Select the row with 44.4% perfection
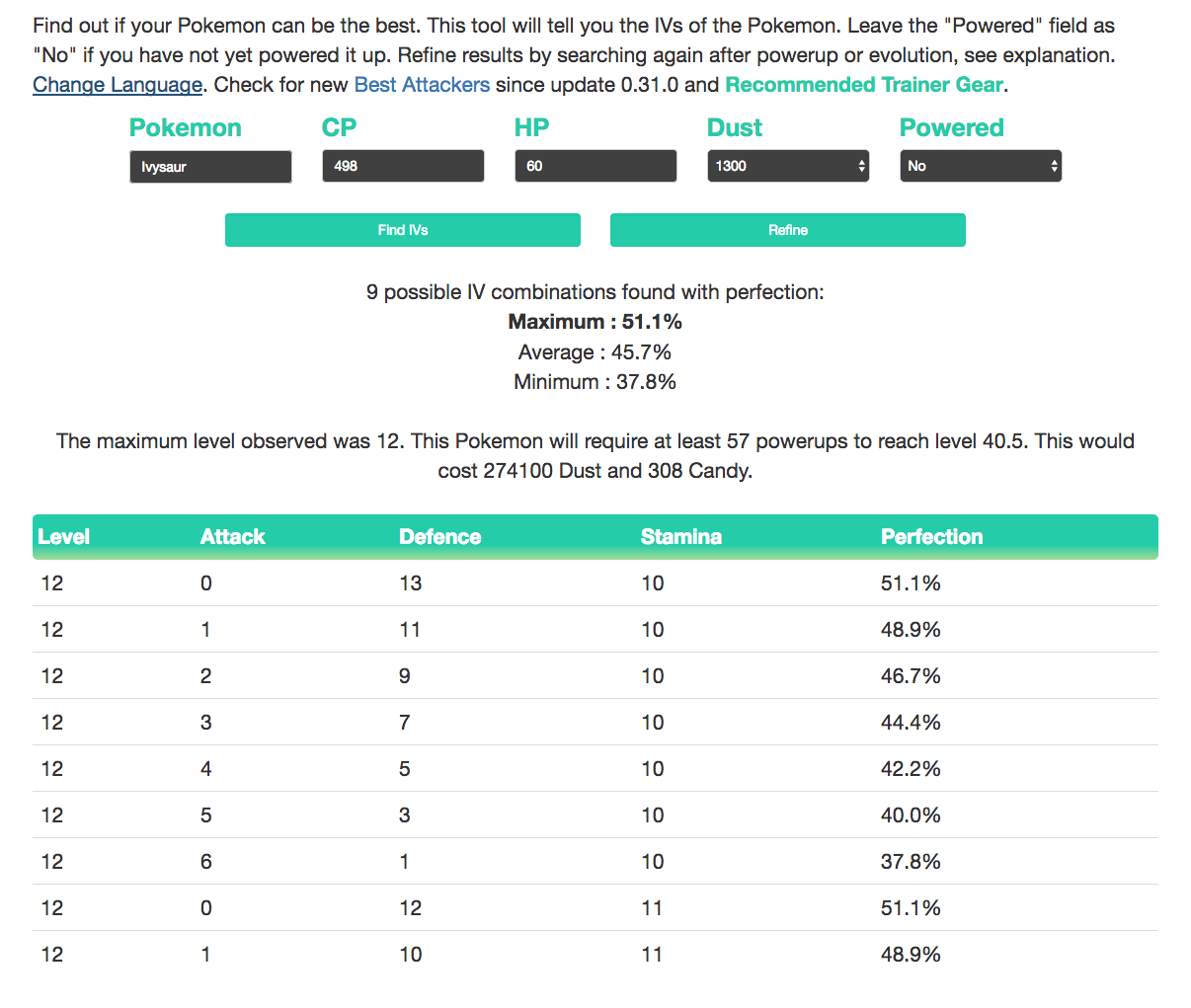The image size is (1191, 1008). [x=595, y=723]
